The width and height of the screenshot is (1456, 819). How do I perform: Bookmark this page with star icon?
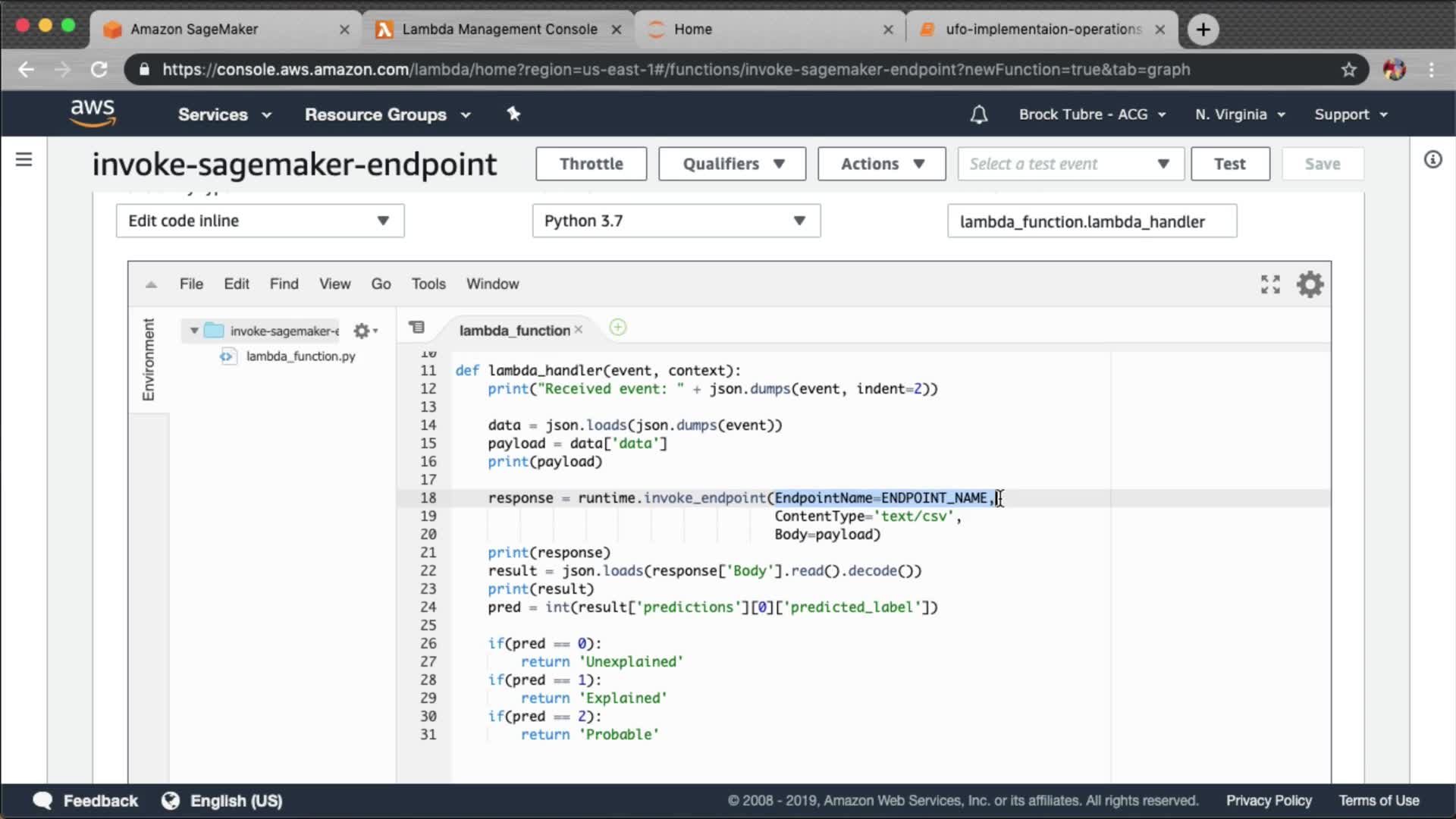[1348, 70]
